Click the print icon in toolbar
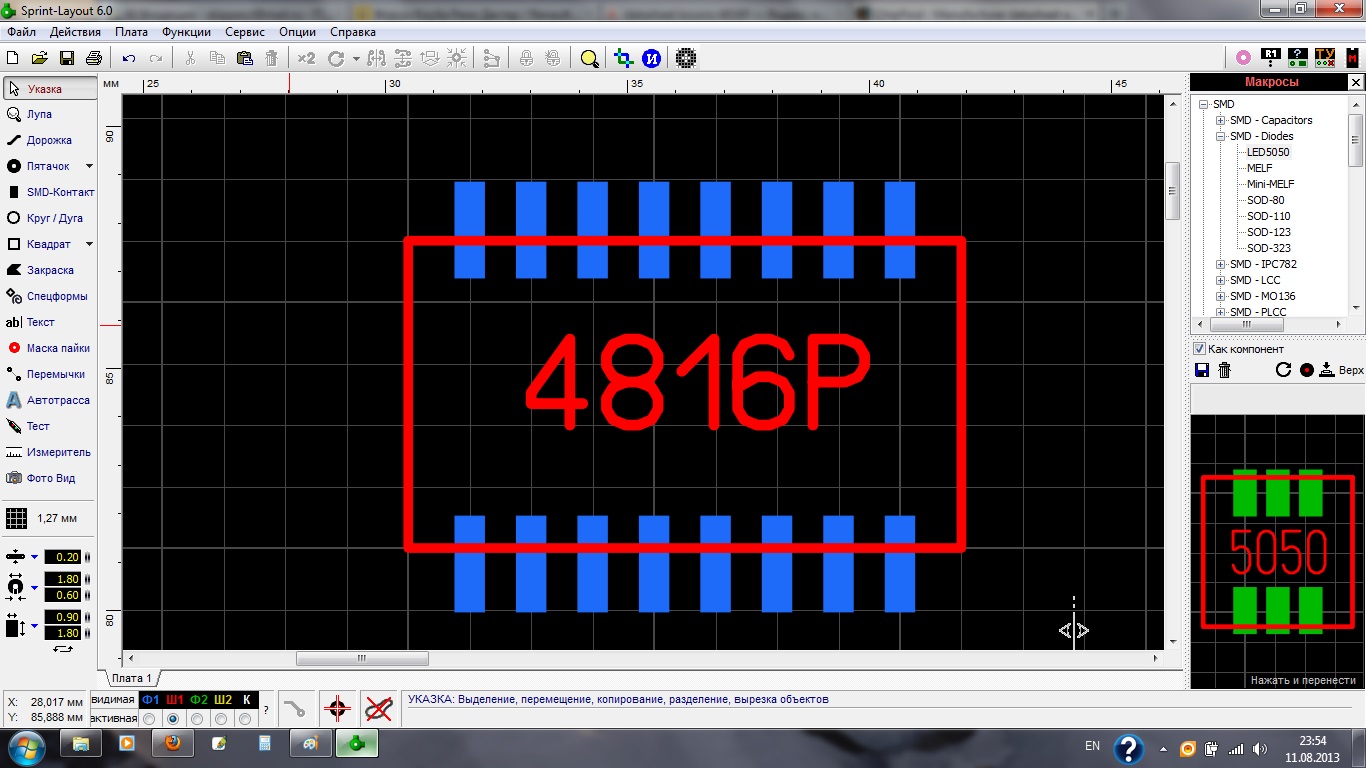Screen dimensions: 1366x768 pyautogui.click(x=94, y=58)
